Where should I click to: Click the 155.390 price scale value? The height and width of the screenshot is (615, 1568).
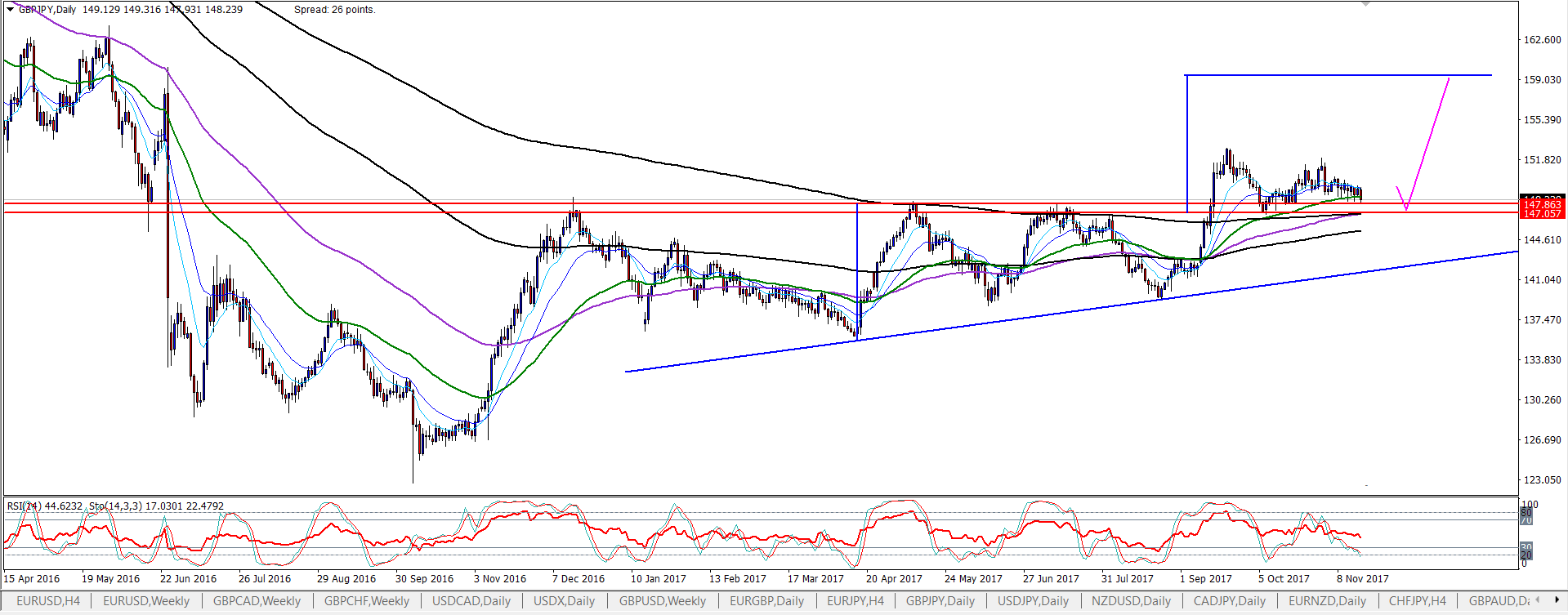click(x=1543, y=120)
